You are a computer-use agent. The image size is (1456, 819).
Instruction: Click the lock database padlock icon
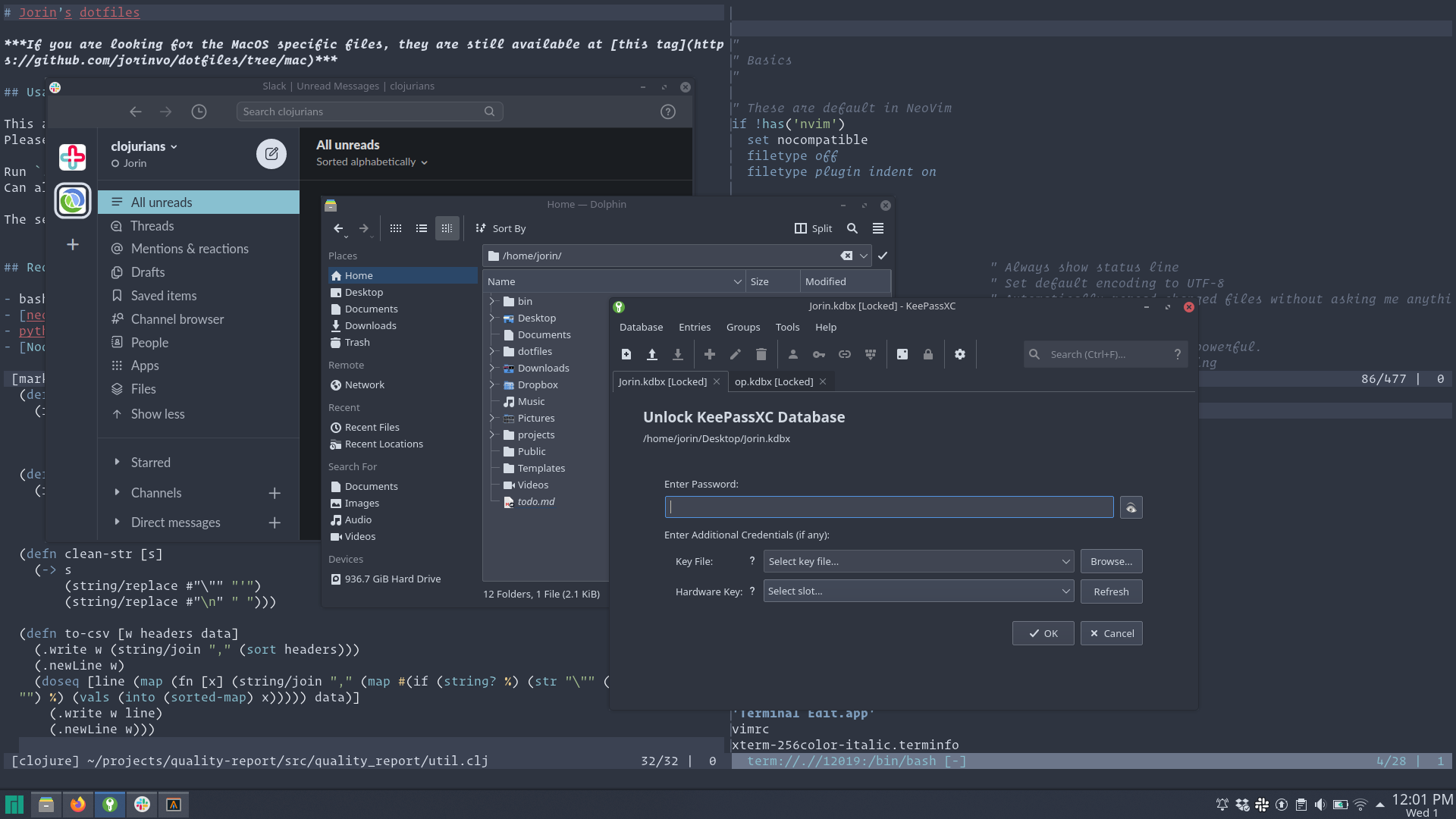click(927, 354)
